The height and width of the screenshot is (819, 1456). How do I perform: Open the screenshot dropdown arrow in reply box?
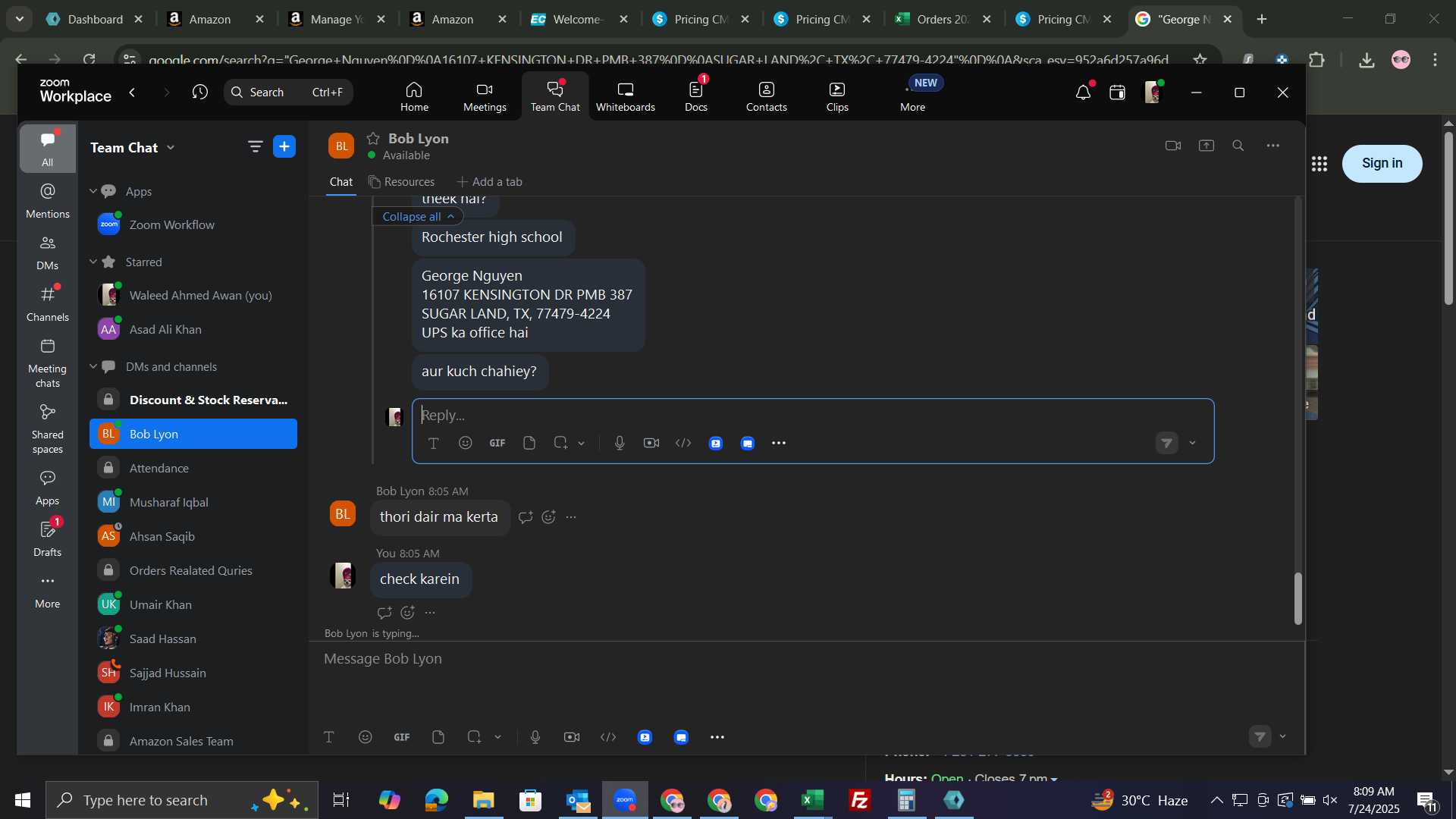click(582, 444)
